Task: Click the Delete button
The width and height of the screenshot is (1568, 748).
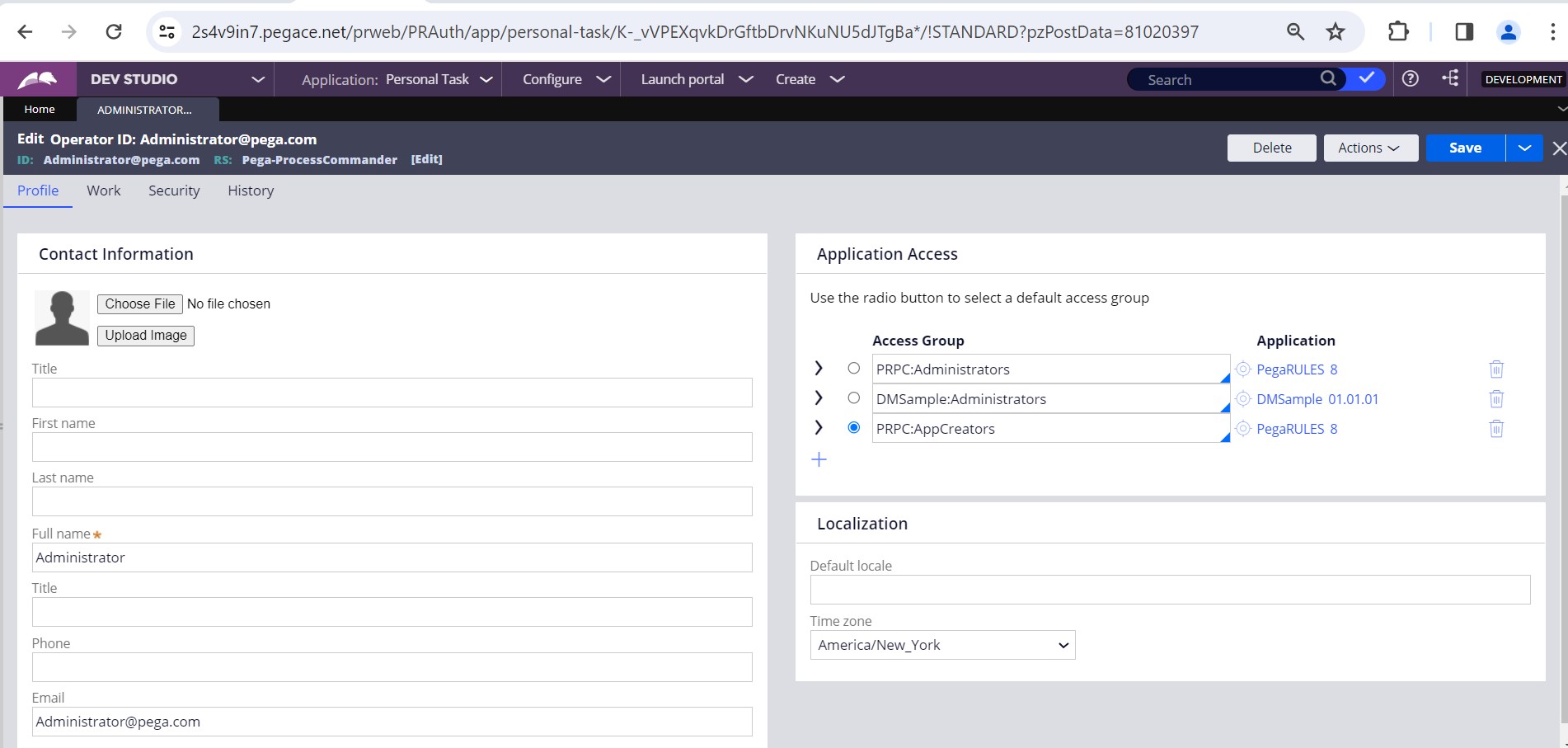Action: (1272, 148)
